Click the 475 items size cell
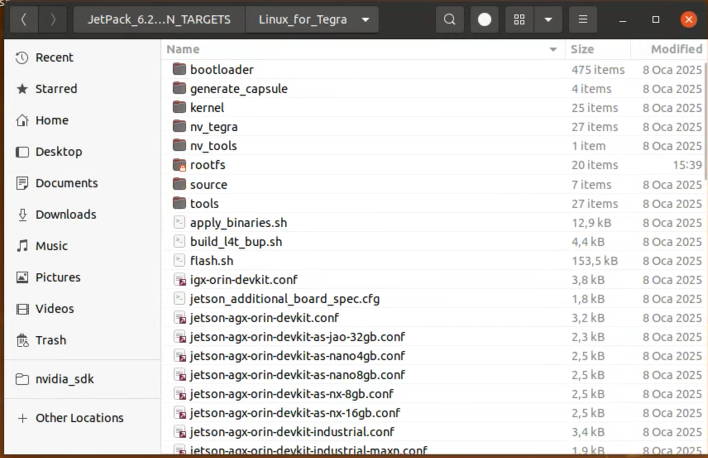Image resolution: width=708 pixels, height=458 pixels. coord(598,70)
